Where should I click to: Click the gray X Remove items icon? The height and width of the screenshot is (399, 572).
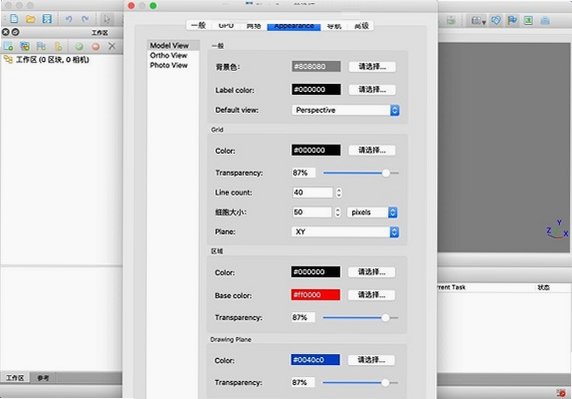[x=112, y=46]
